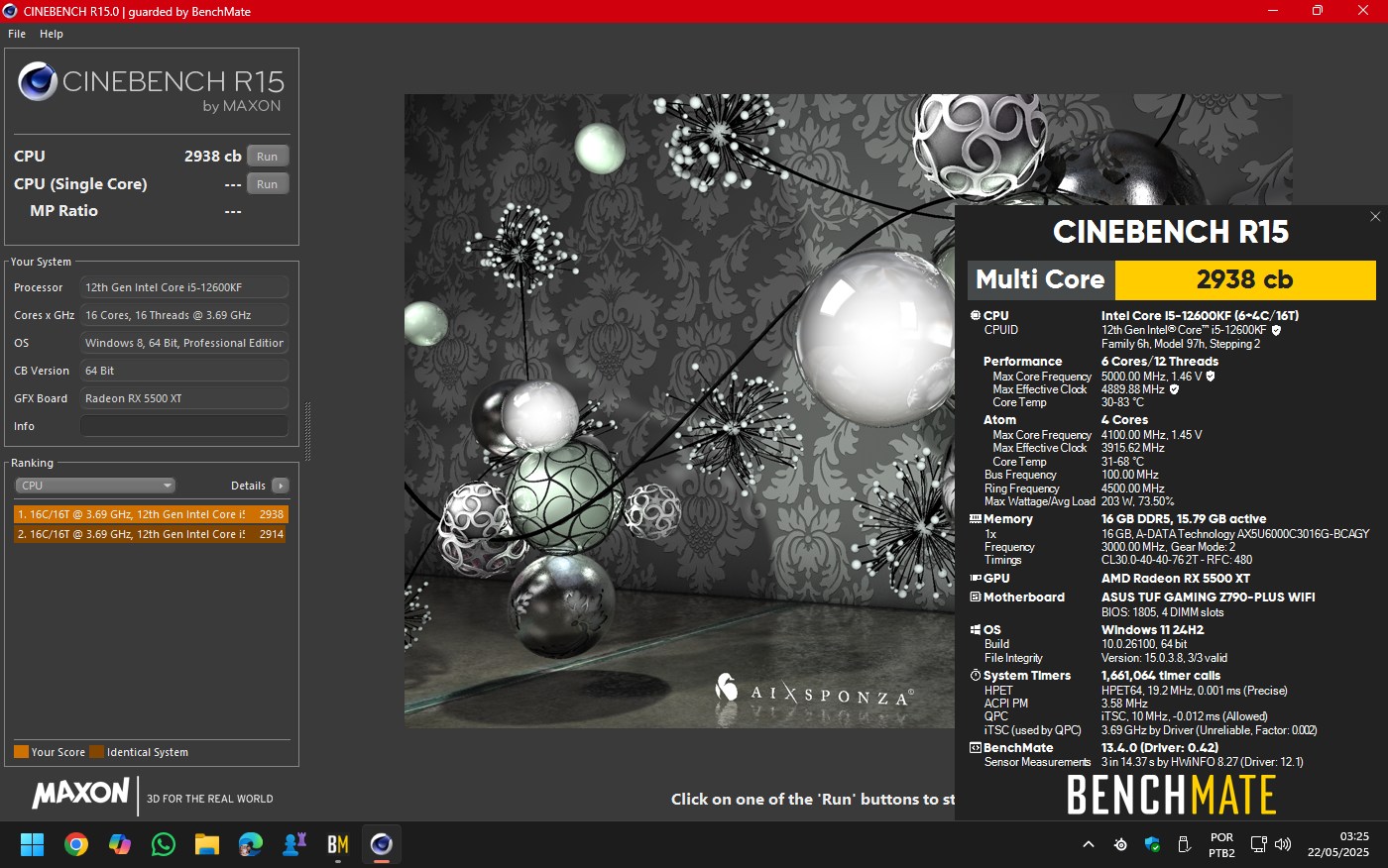Viewport: 1388px width, 868px height.
Task: Select ranking entry 1 with score 2938
Action: [151, 514]
